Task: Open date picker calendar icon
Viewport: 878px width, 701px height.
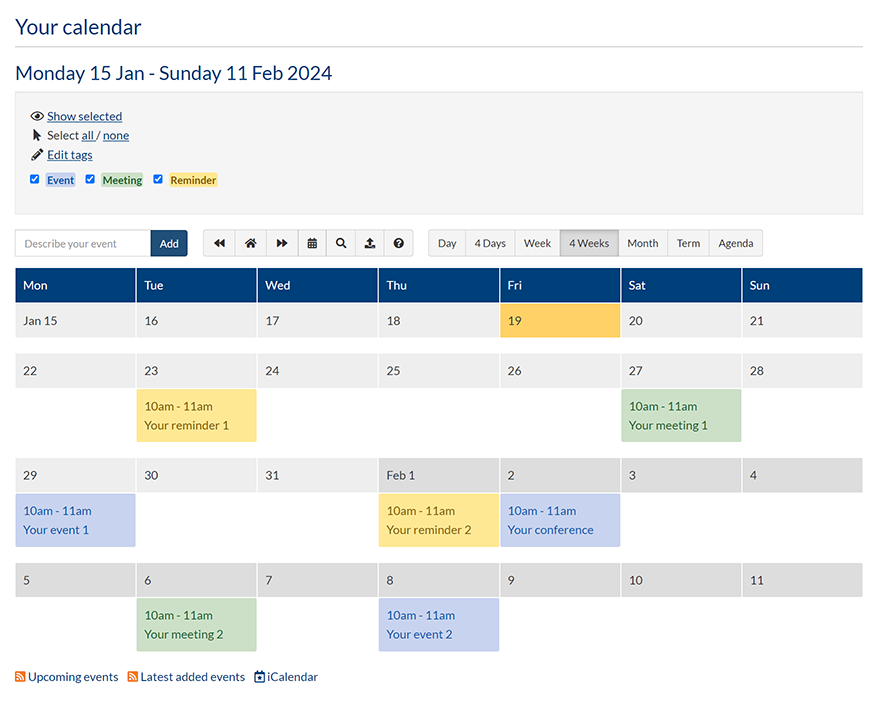Action: point(312,243)
